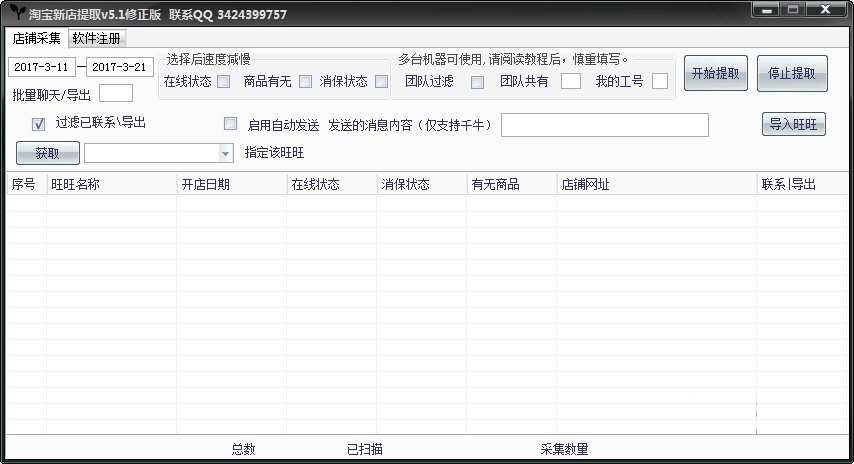The height and width of the screenshot is (464, 854).
Task: Click the 消保状态 column header
Action: click(422, 184)
